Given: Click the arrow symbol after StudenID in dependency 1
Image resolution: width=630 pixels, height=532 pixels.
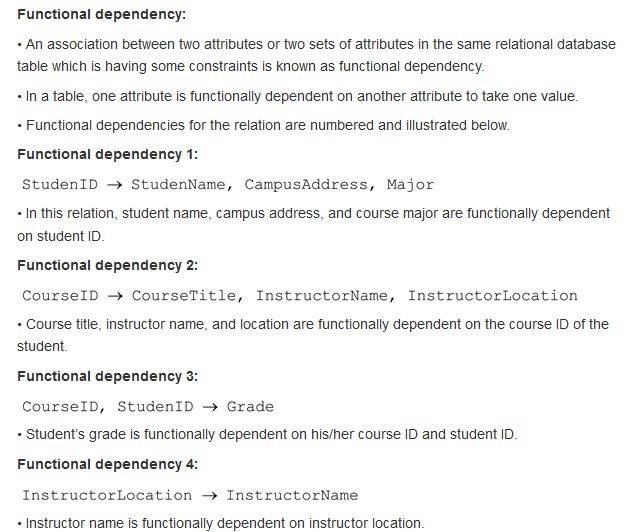Looking at the screenshot, I should pyautogui.click(x=115, y=185).
